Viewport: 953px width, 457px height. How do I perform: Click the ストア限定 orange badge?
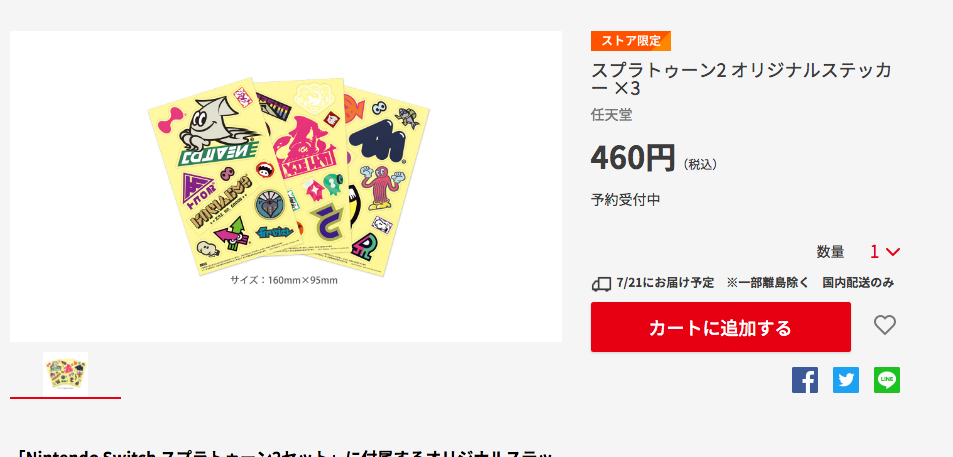(x=631, y=41)
